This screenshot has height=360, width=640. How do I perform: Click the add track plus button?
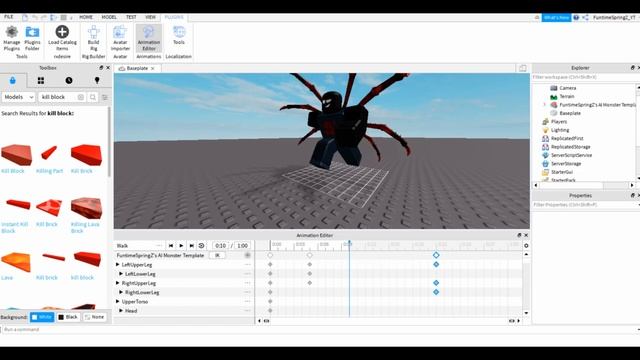tap(247, 255)
